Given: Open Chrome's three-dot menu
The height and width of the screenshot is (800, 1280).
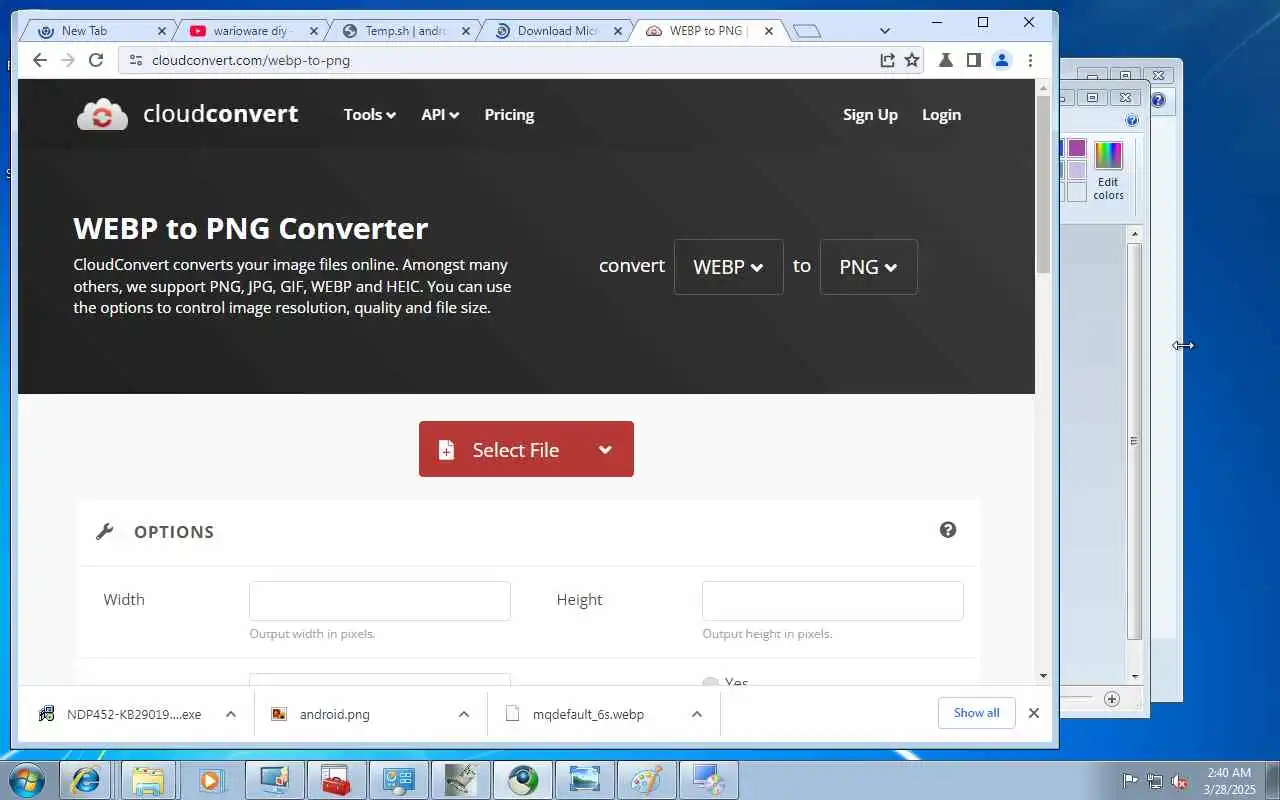Looking at the screenshot, I should click(x=1030, y=60).
